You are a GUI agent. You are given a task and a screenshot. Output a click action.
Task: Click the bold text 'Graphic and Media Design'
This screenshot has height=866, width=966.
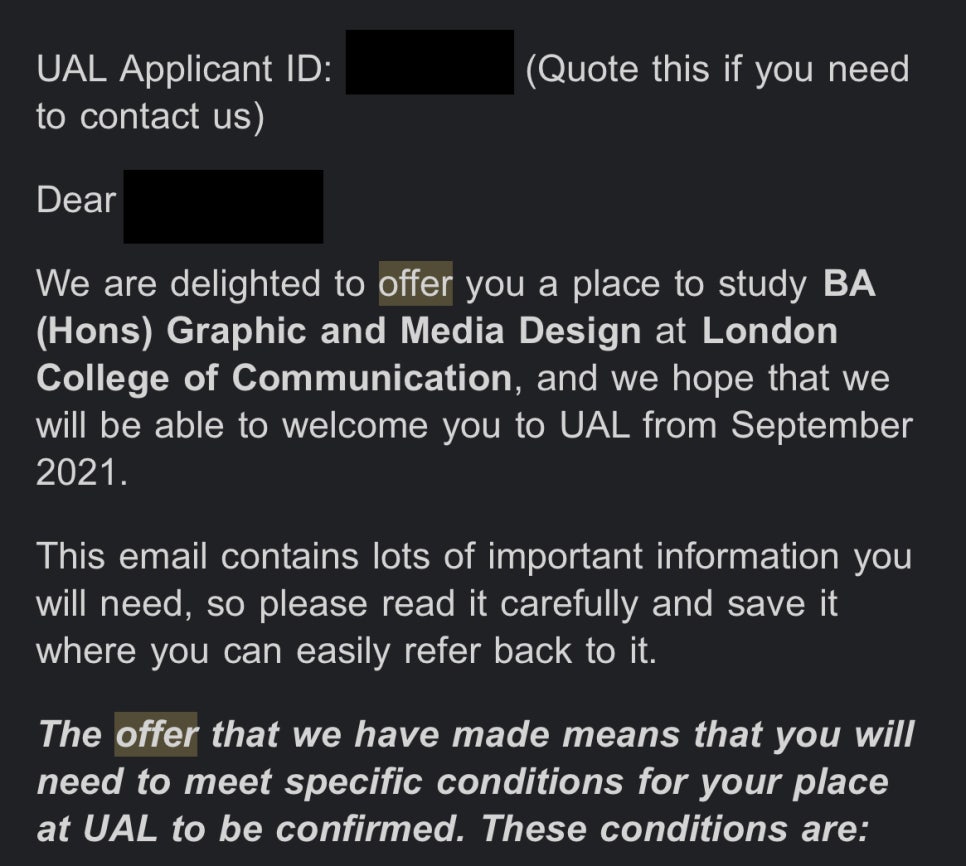coord(404,331)
